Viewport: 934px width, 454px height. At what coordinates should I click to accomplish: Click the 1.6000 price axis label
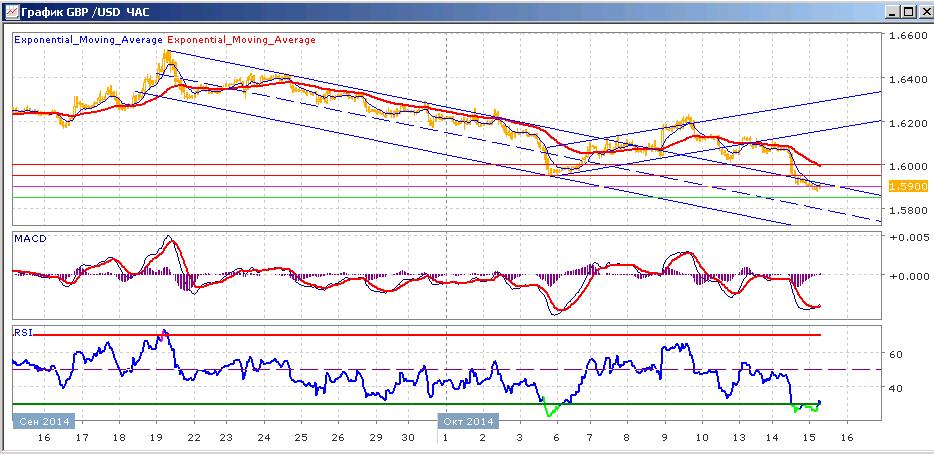click(x=908, y=166)
